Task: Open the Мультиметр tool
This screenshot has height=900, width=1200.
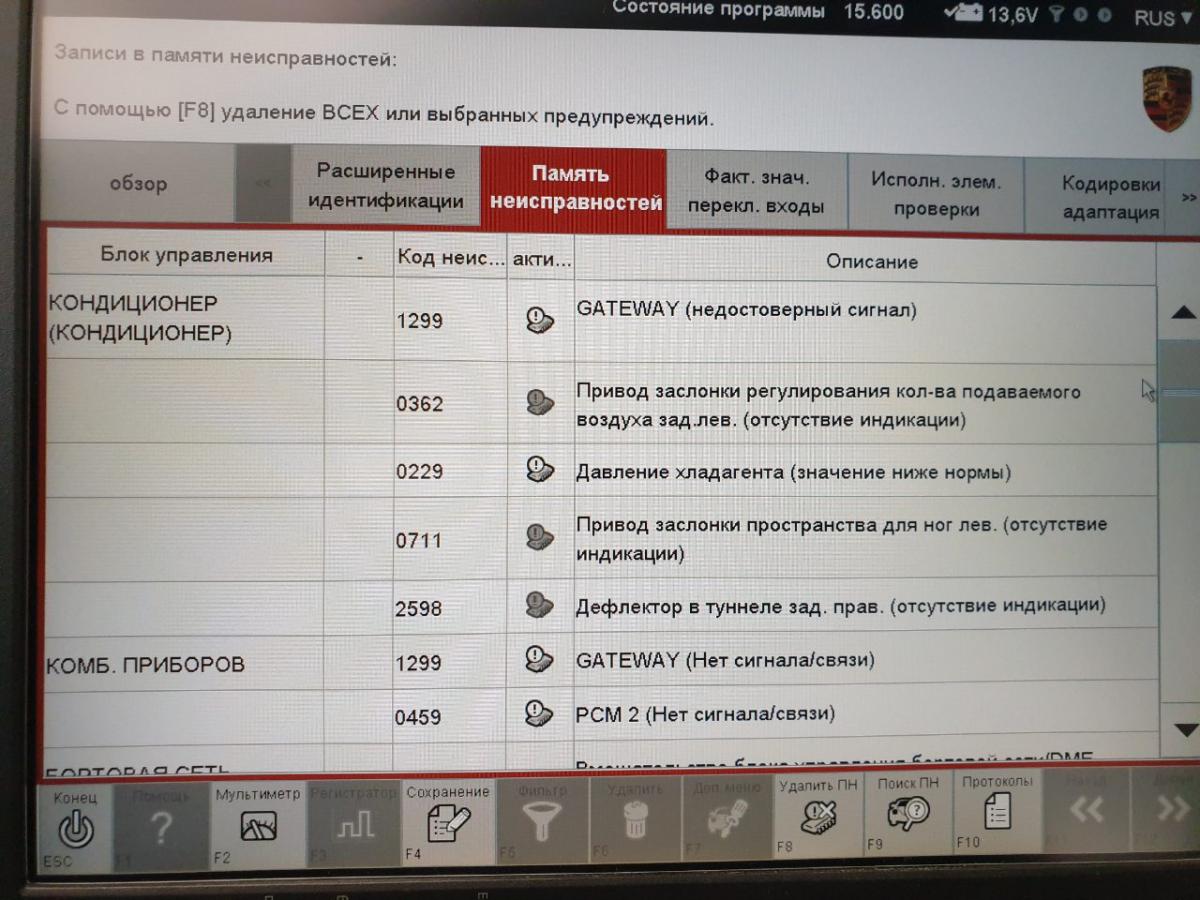Action: (x=257, y=825)
